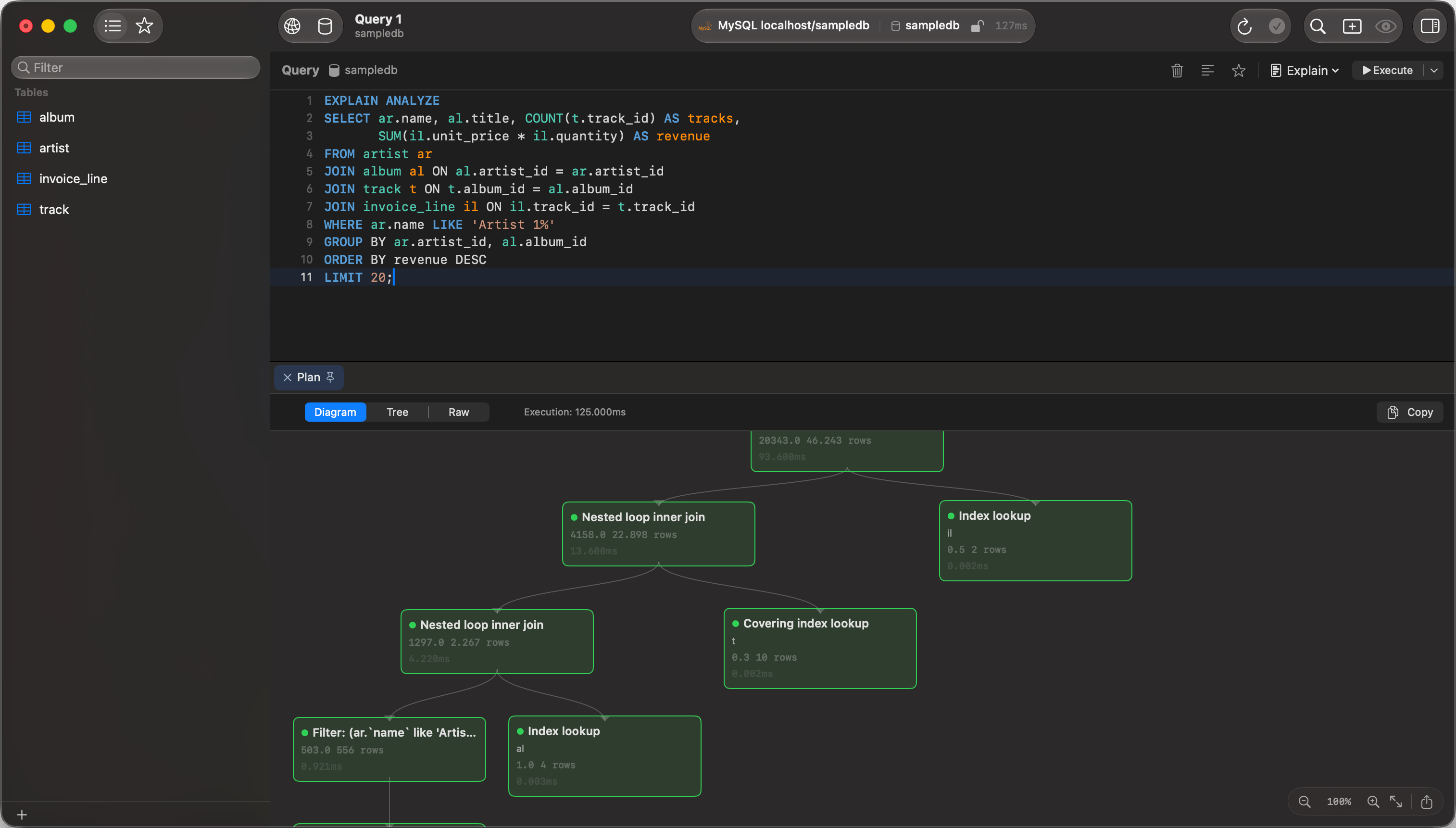This screenshot has height=828, width=1456.
Task: Select the artist table
Action: point(135,148)
